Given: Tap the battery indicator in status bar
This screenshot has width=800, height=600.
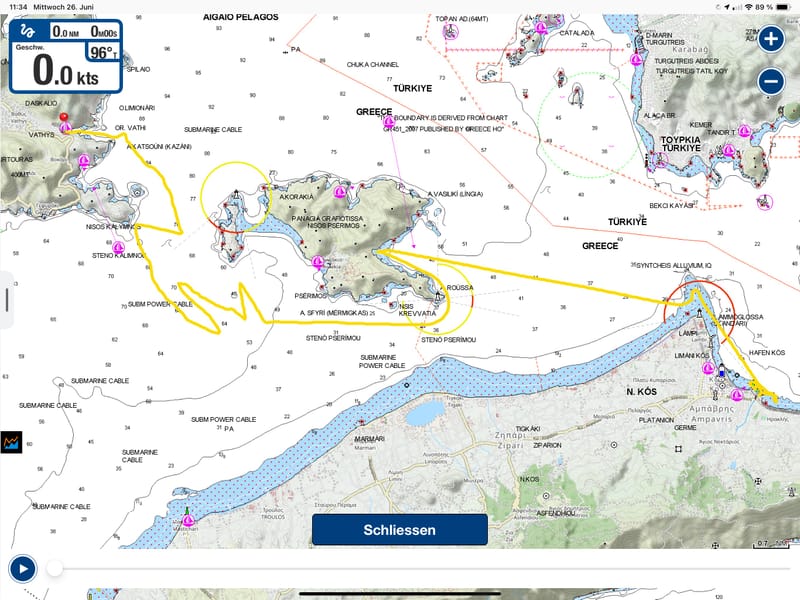Looking at the screenshot, I should tap(783, 6).
